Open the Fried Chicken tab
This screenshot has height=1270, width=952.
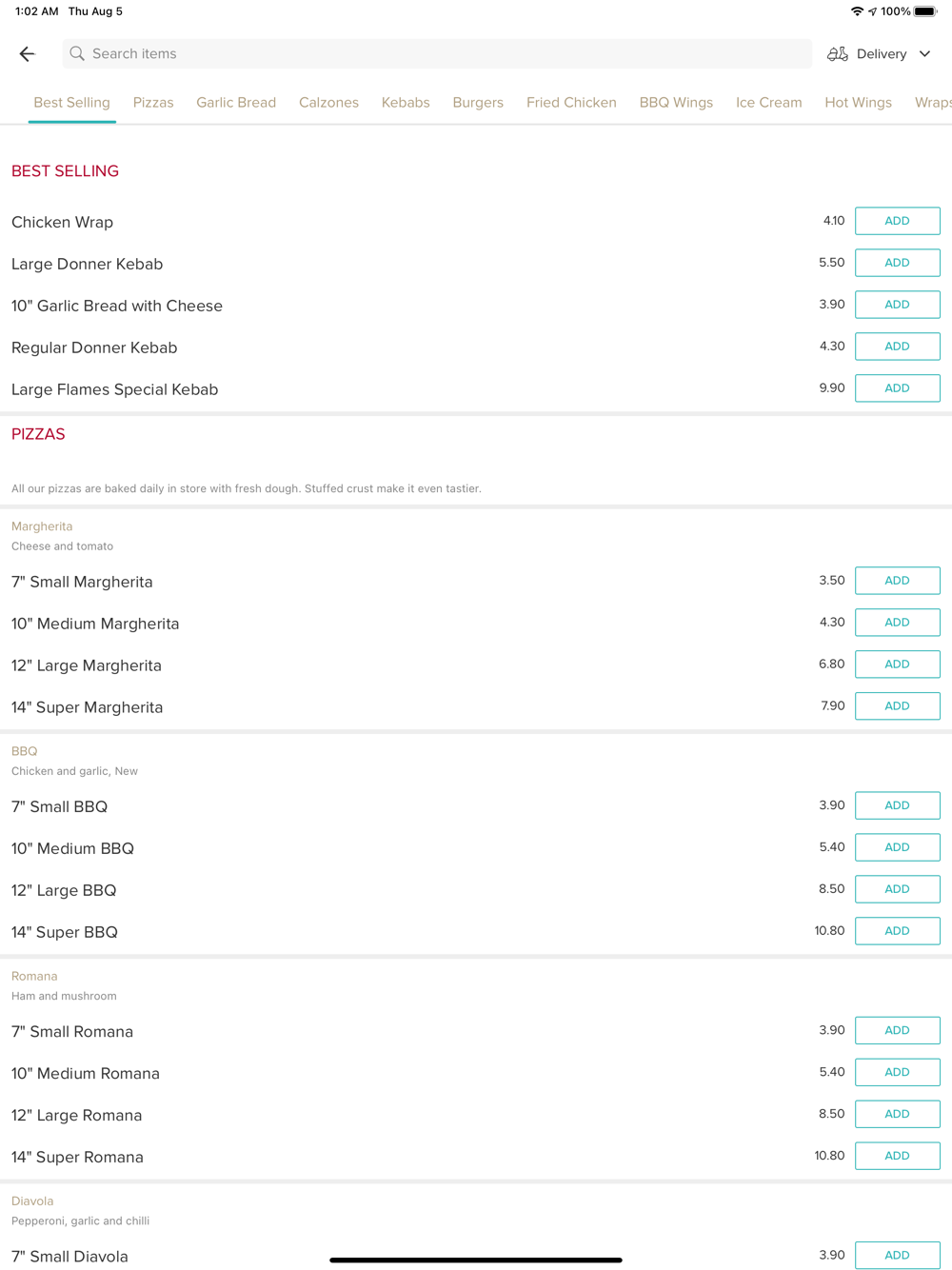(x=571, y=103)
